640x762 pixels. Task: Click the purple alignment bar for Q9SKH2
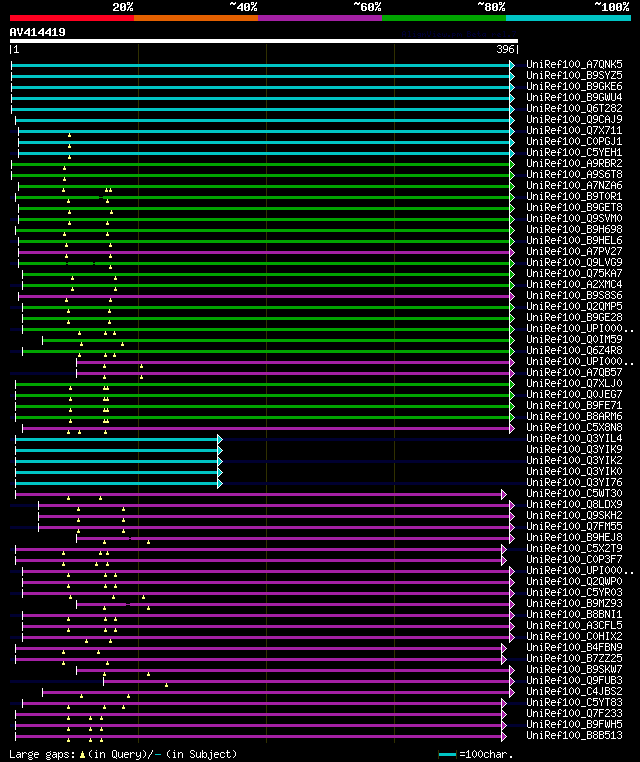pos(275,517)
